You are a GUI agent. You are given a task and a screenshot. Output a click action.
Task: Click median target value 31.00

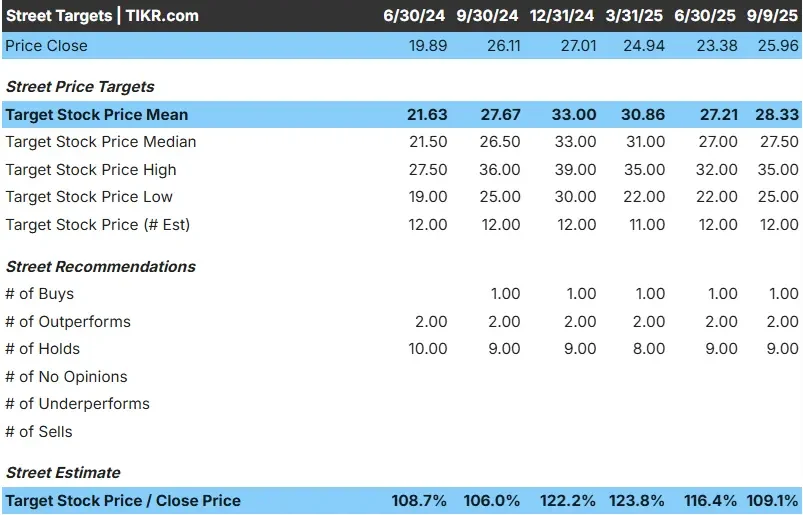coord(646,142)
